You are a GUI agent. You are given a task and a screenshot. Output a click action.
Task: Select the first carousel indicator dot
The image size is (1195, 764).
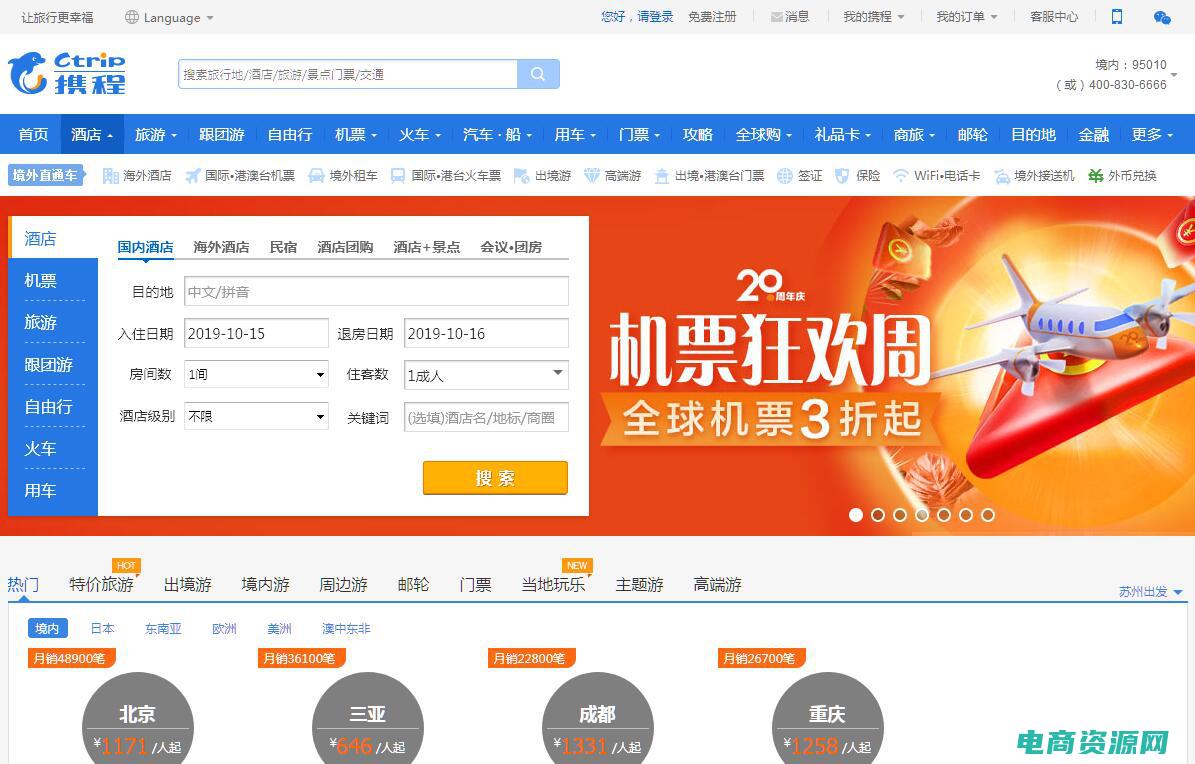point(856,515)
